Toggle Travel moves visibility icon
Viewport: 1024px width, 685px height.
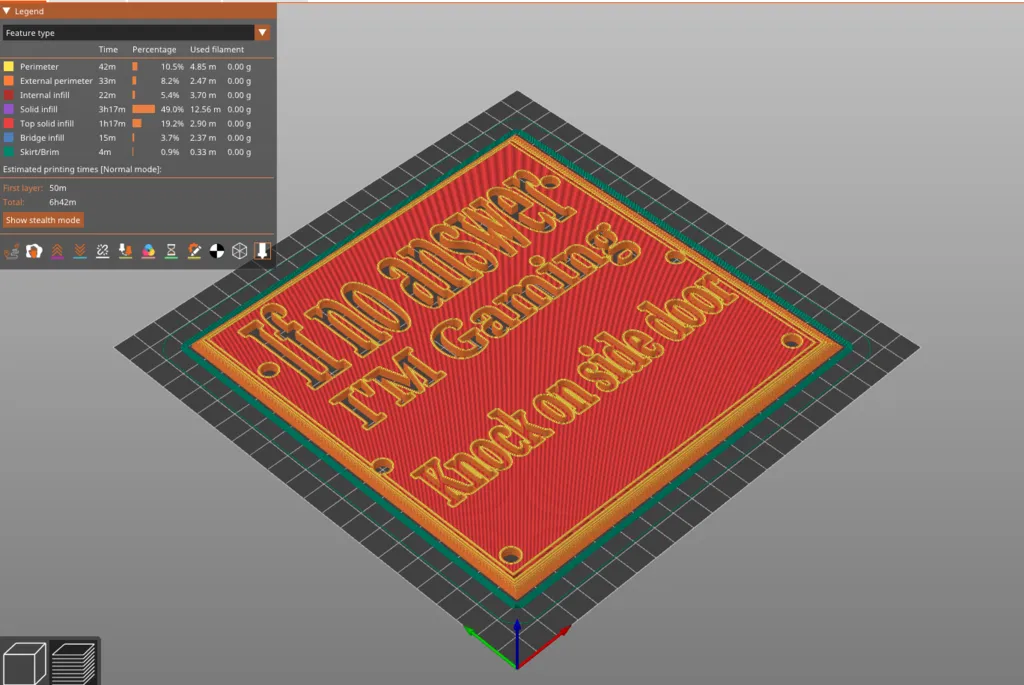[12, 251]
